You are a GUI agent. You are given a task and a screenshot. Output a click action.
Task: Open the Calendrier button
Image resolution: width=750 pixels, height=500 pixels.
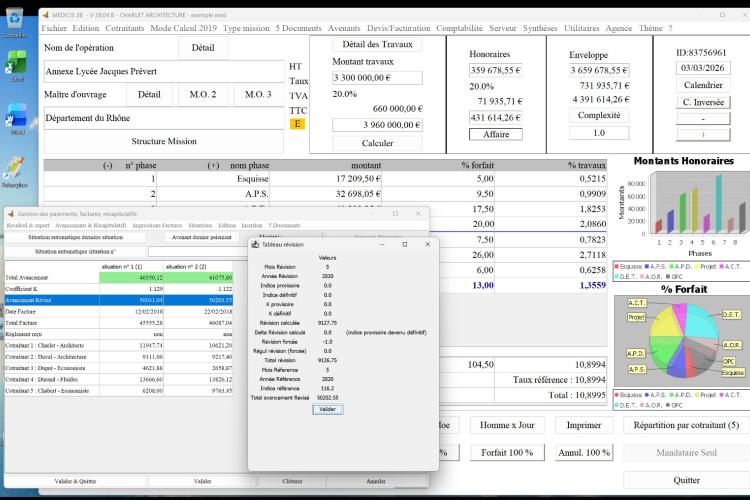coord(703,85)
